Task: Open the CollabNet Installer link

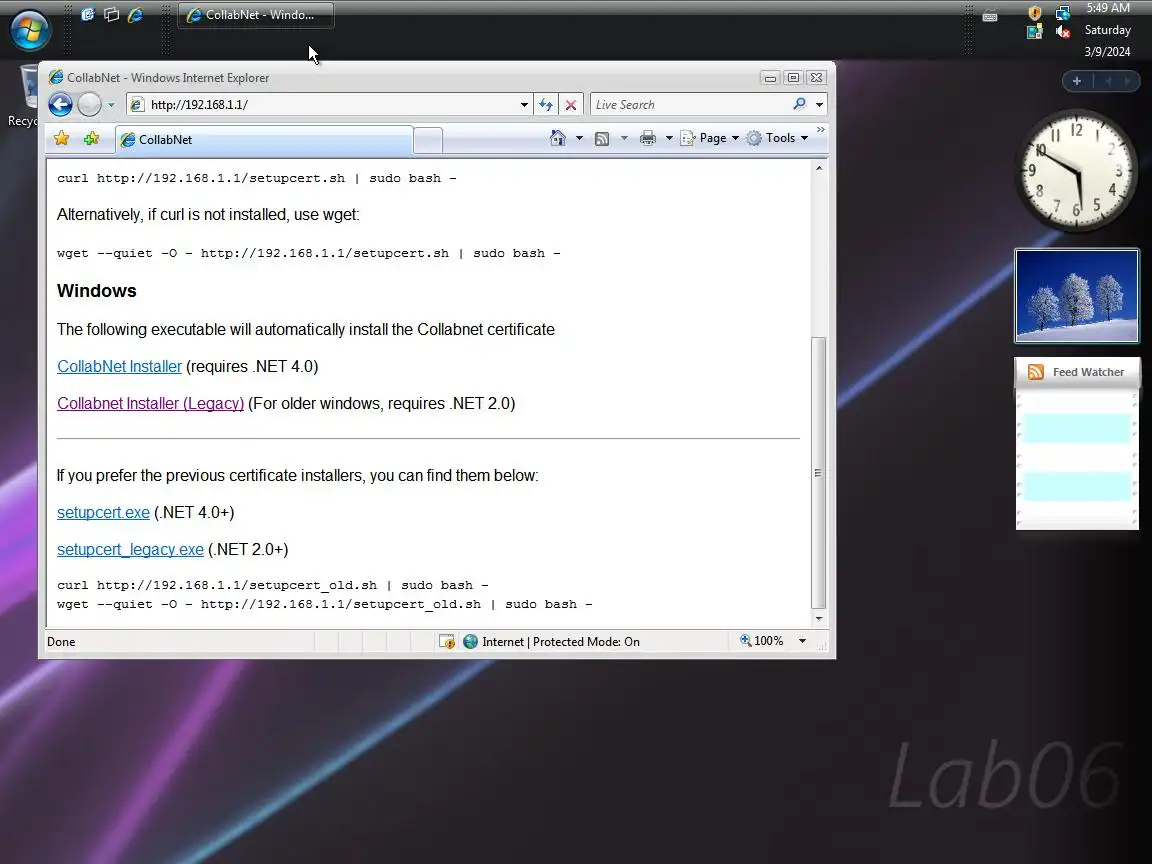Action: pos(119,367)
